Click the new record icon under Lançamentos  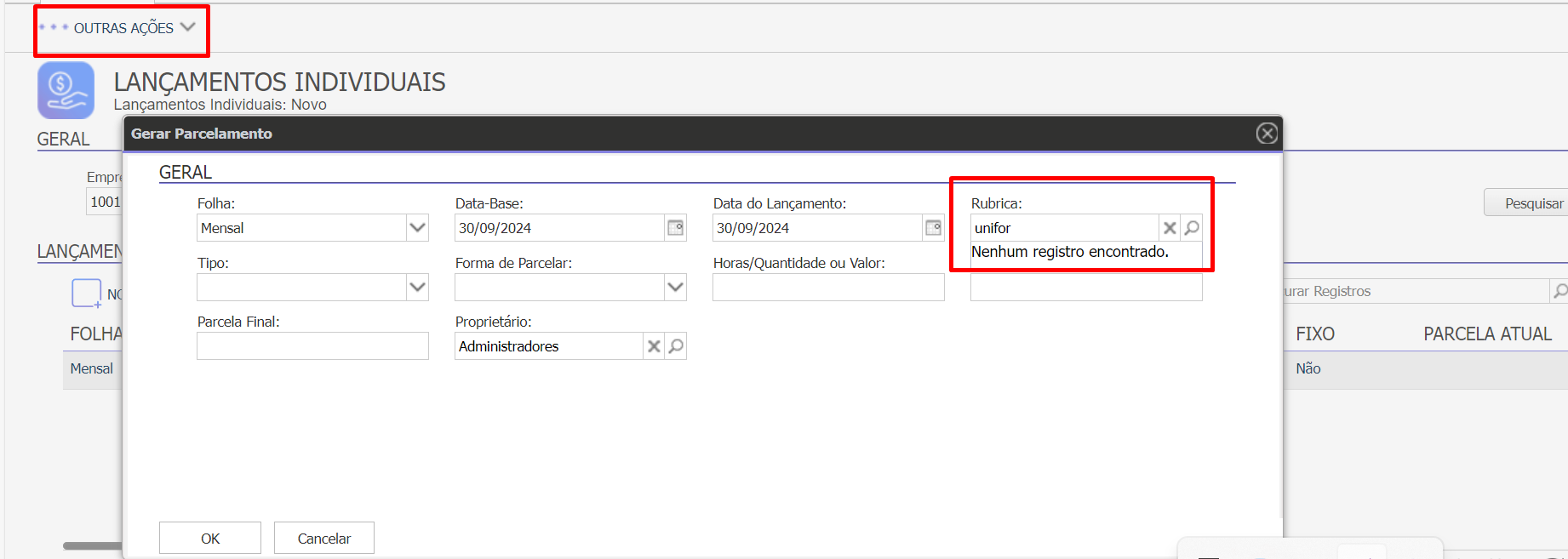tap(87, 294)
